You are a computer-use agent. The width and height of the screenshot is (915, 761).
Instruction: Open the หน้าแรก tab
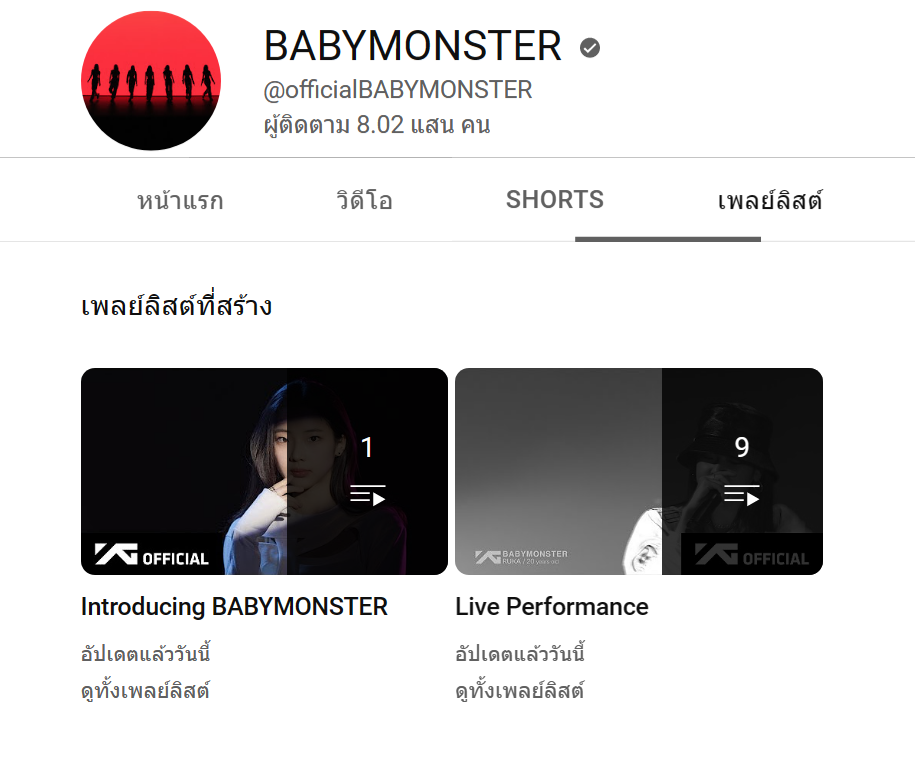click(x=180, y=201)
